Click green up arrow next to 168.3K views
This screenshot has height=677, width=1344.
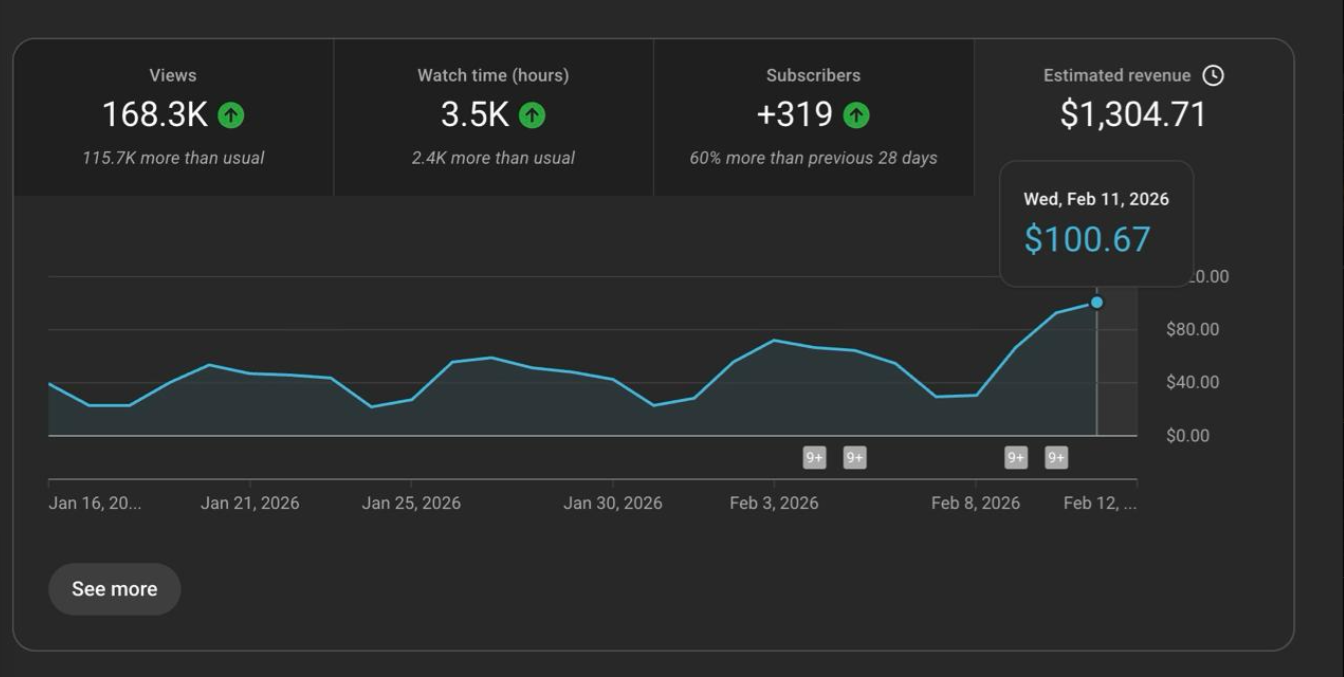231,116
